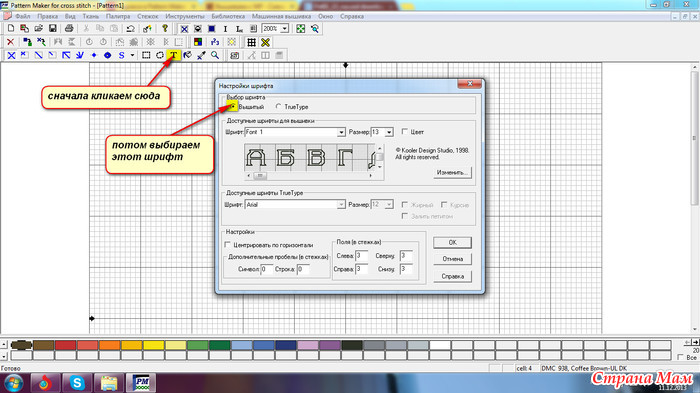Confirm font settings with OK button
Screen dimensions: 700x393
(x=452, y=242)
